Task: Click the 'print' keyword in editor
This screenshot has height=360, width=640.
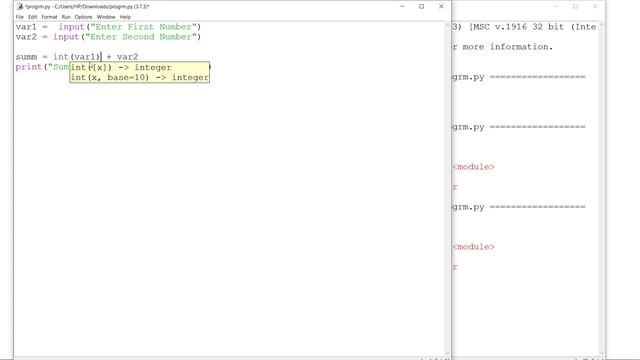Action: 29,67
